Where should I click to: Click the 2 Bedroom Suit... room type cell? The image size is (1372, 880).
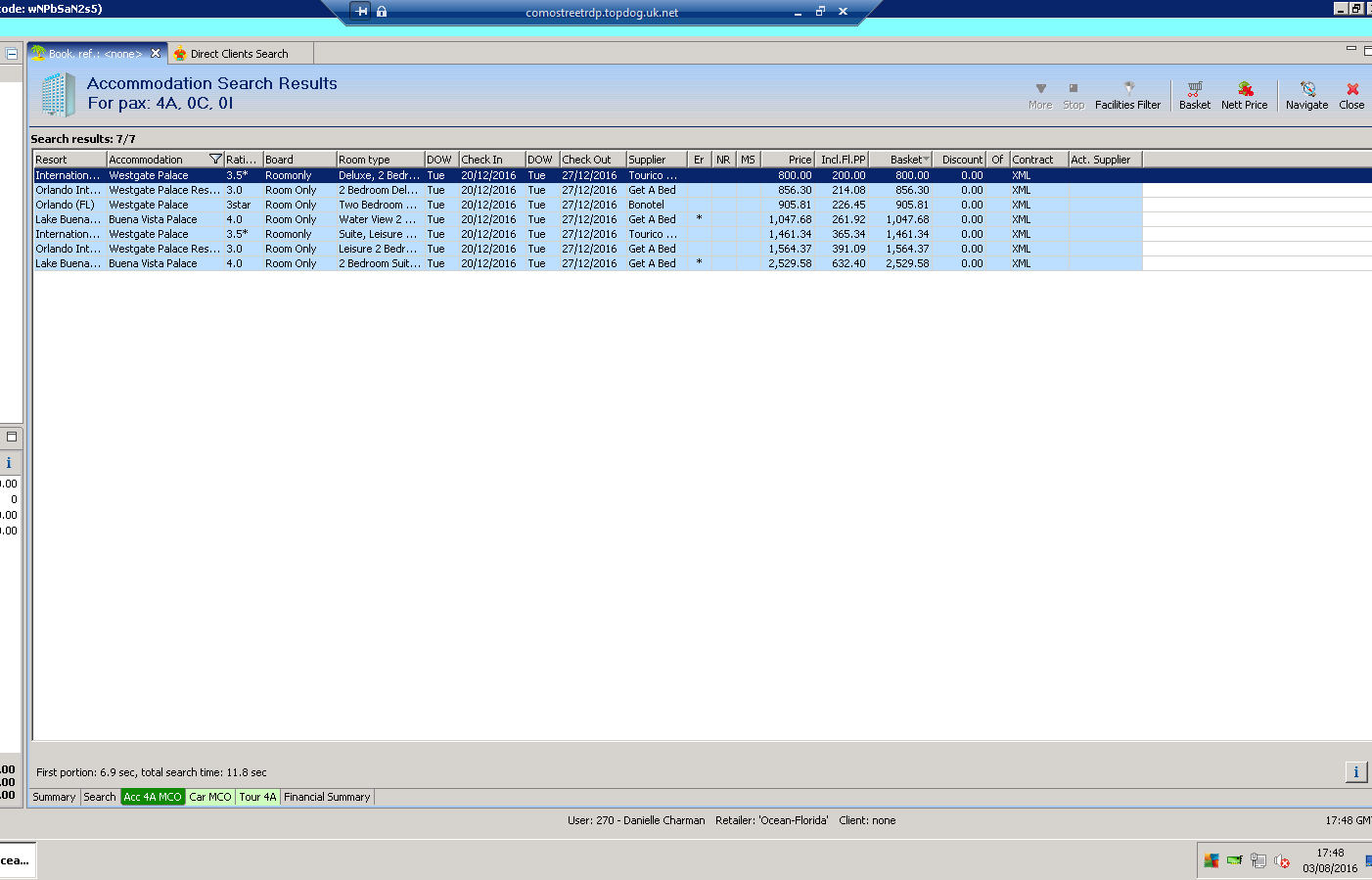click(381, 263)
